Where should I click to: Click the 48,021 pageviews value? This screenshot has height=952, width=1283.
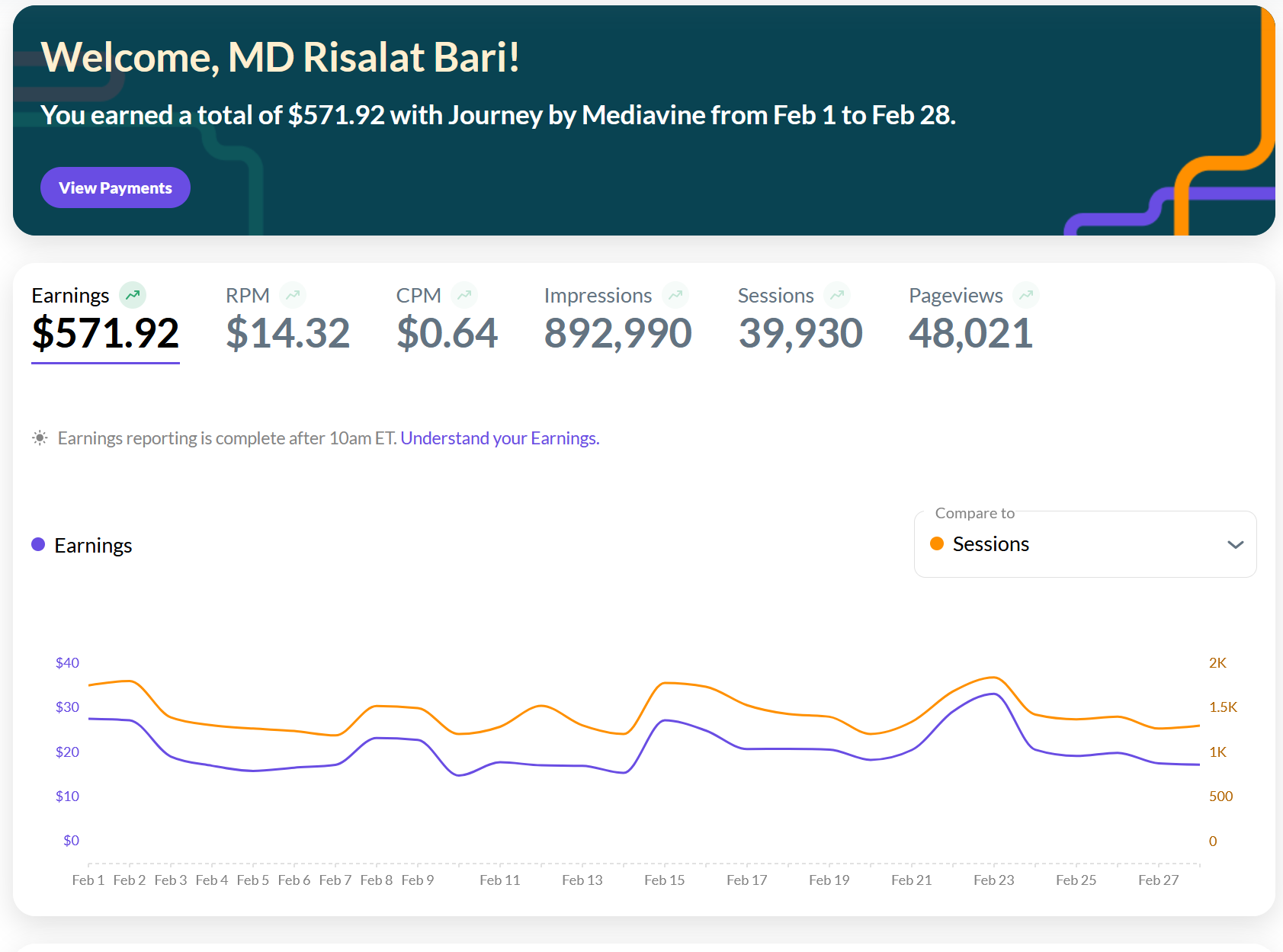(971, 333)
